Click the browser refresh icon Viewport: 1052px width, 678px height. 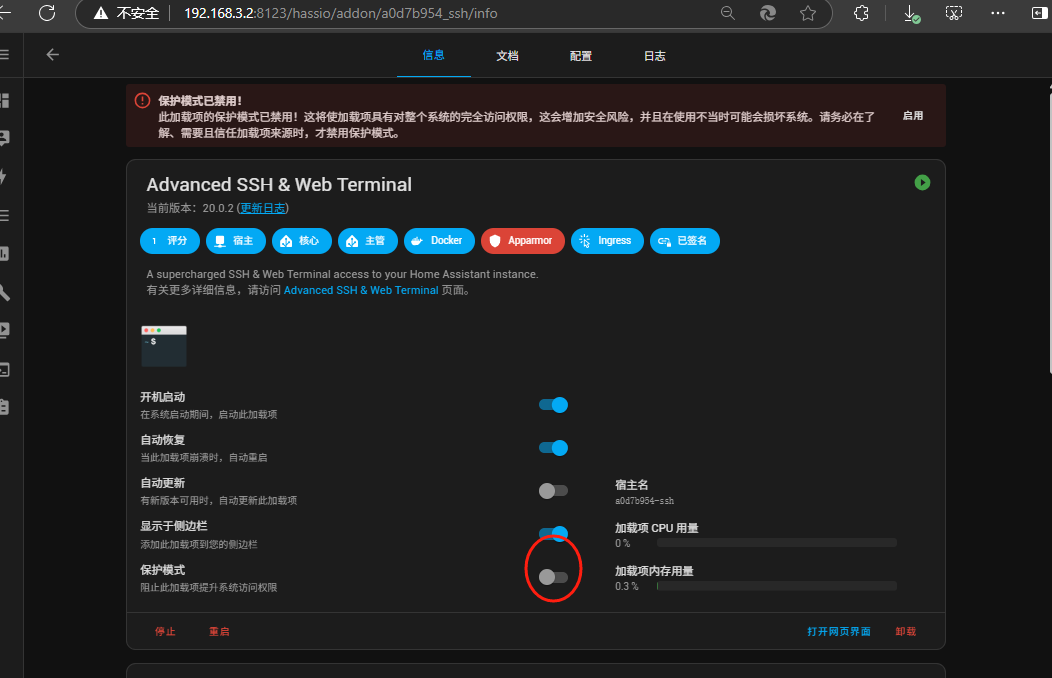46,13
